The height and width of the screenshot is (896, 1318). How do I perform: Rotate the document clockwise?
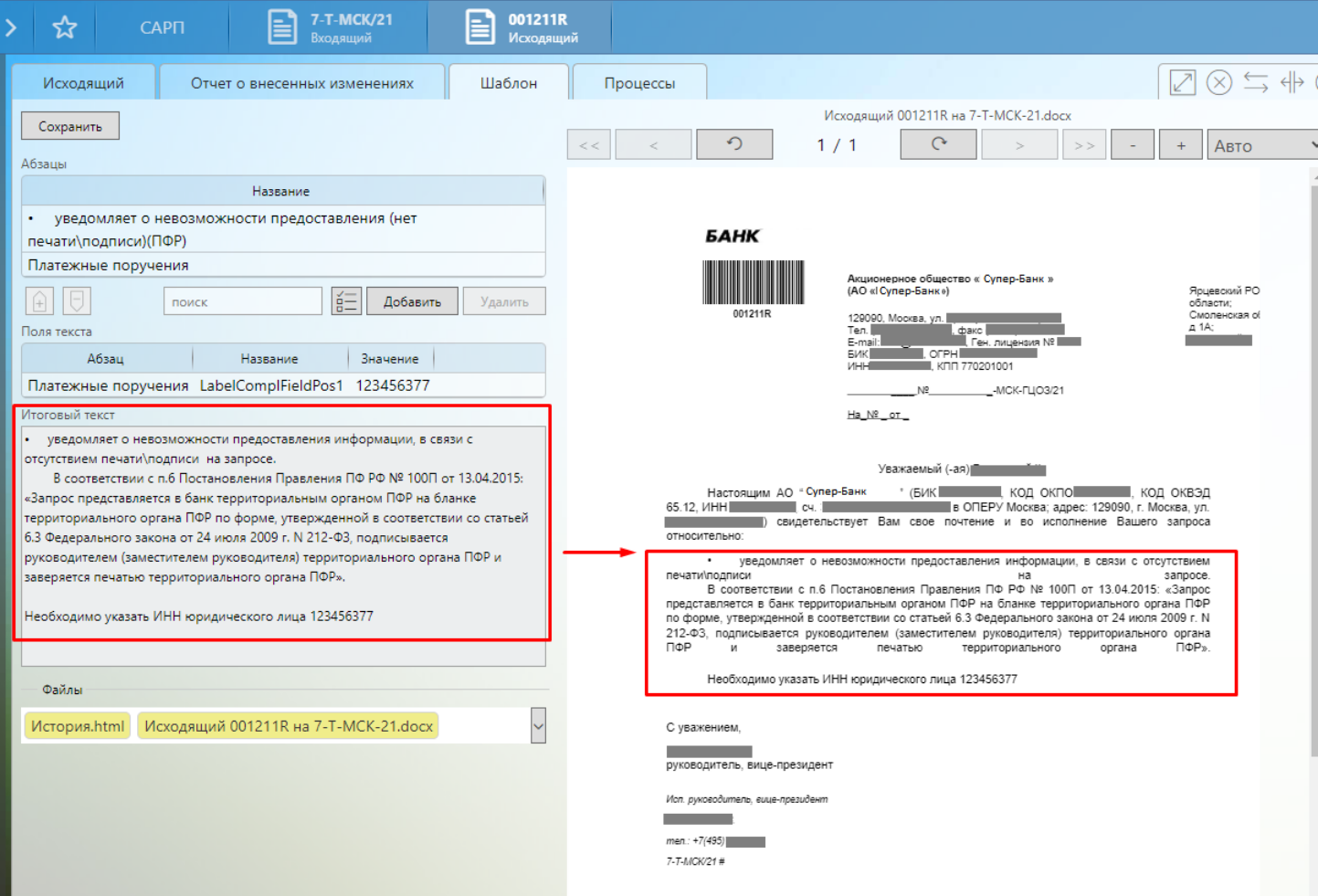click(x=938, y=144)
